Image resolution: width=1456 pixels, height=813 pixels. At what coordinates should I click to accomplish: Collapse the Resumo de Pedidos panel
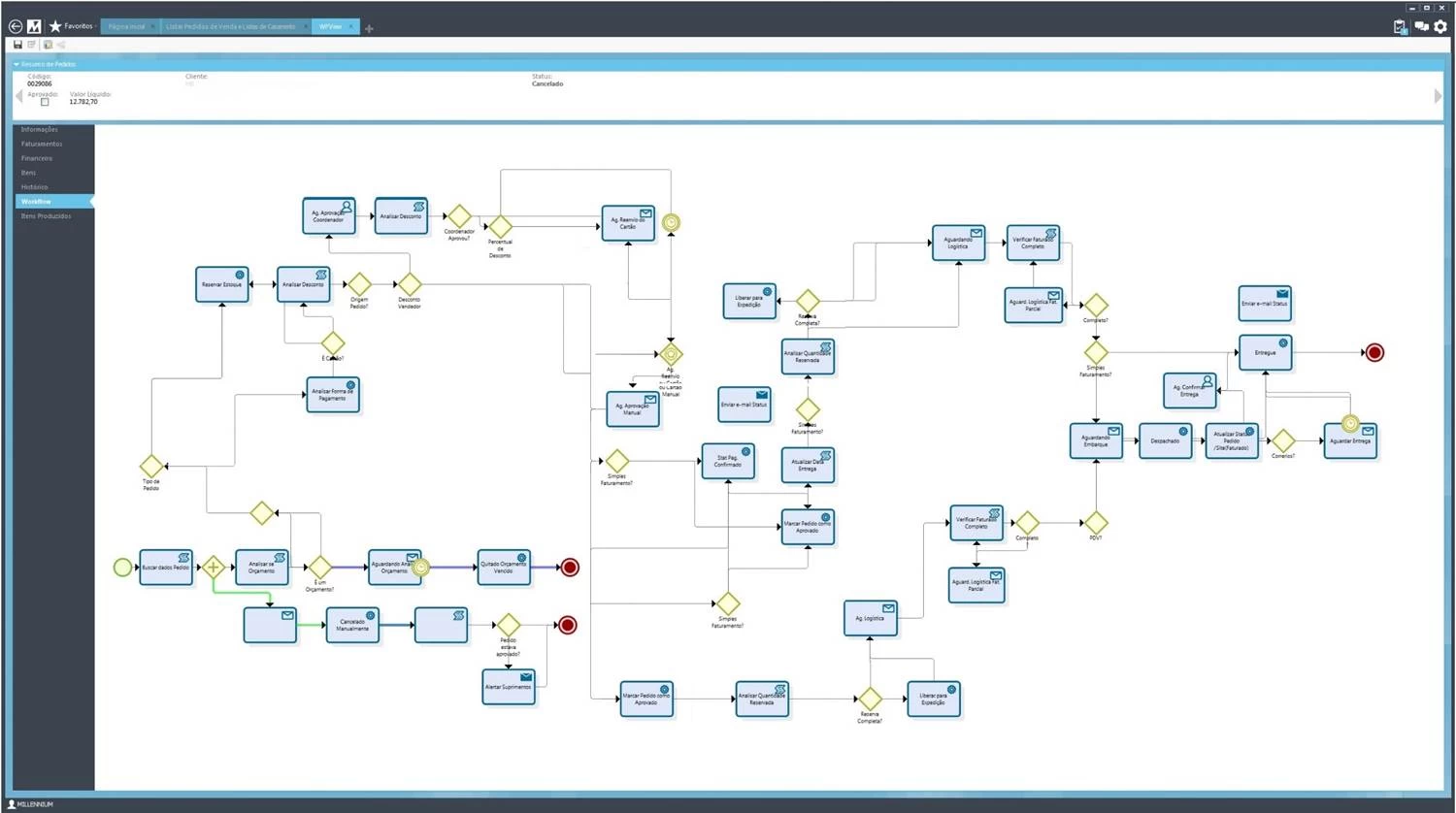(17, 64)
